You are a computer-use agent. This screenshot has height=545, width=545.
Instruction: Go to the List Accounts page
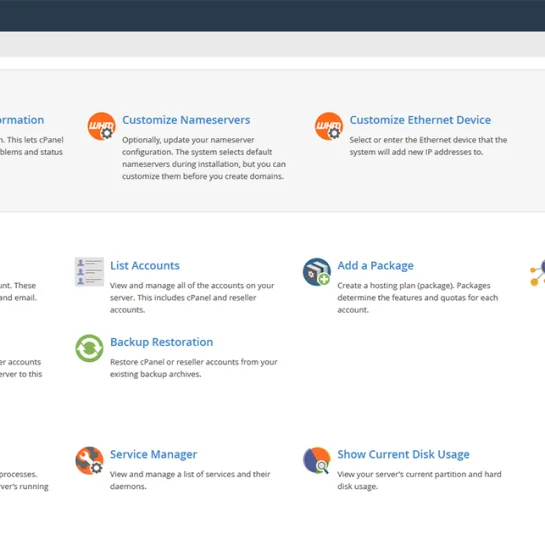(x=145, y=266)
